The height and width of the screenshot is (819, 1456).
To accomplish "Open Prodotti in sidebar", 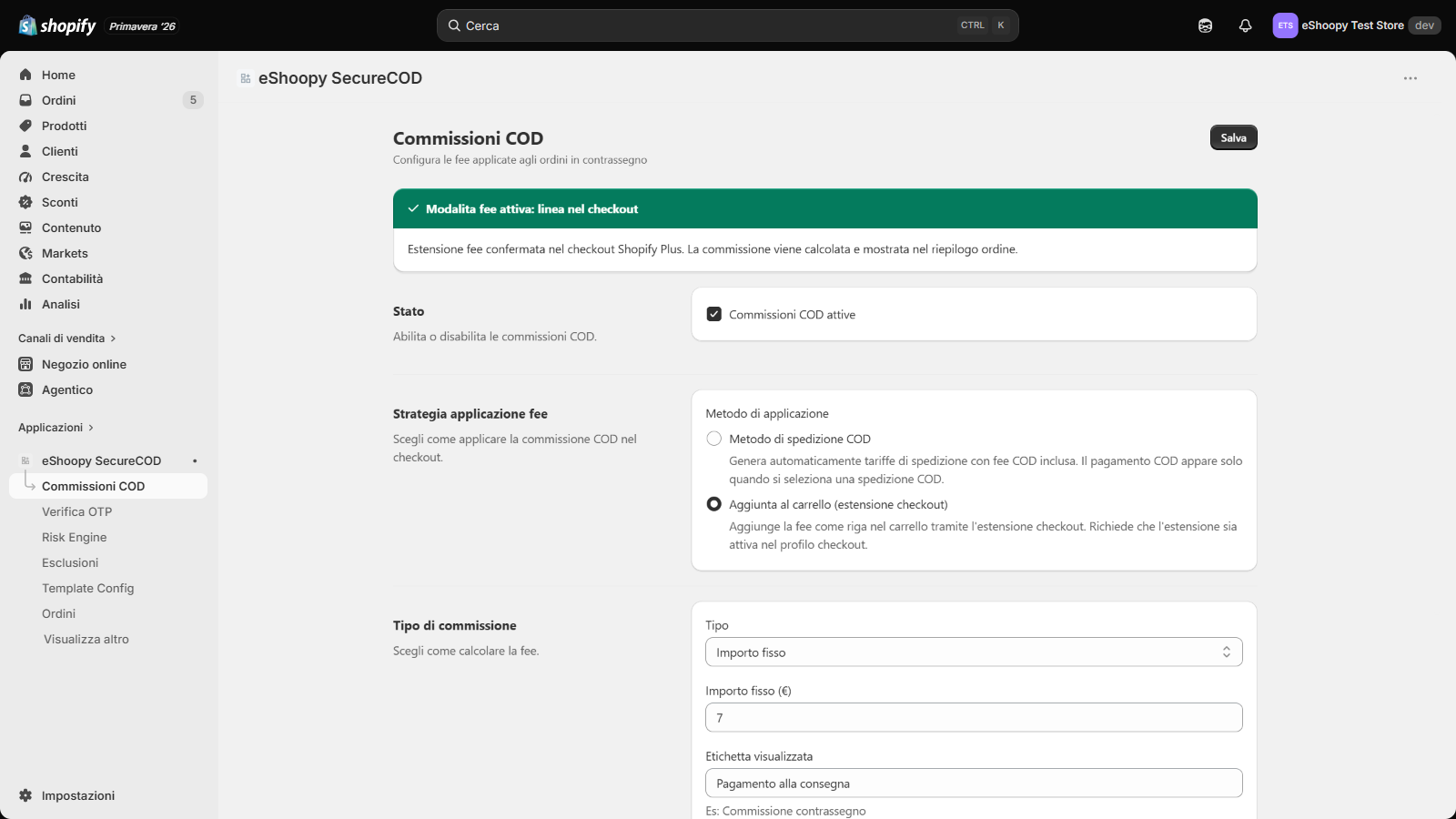I will tap(64, 126).
